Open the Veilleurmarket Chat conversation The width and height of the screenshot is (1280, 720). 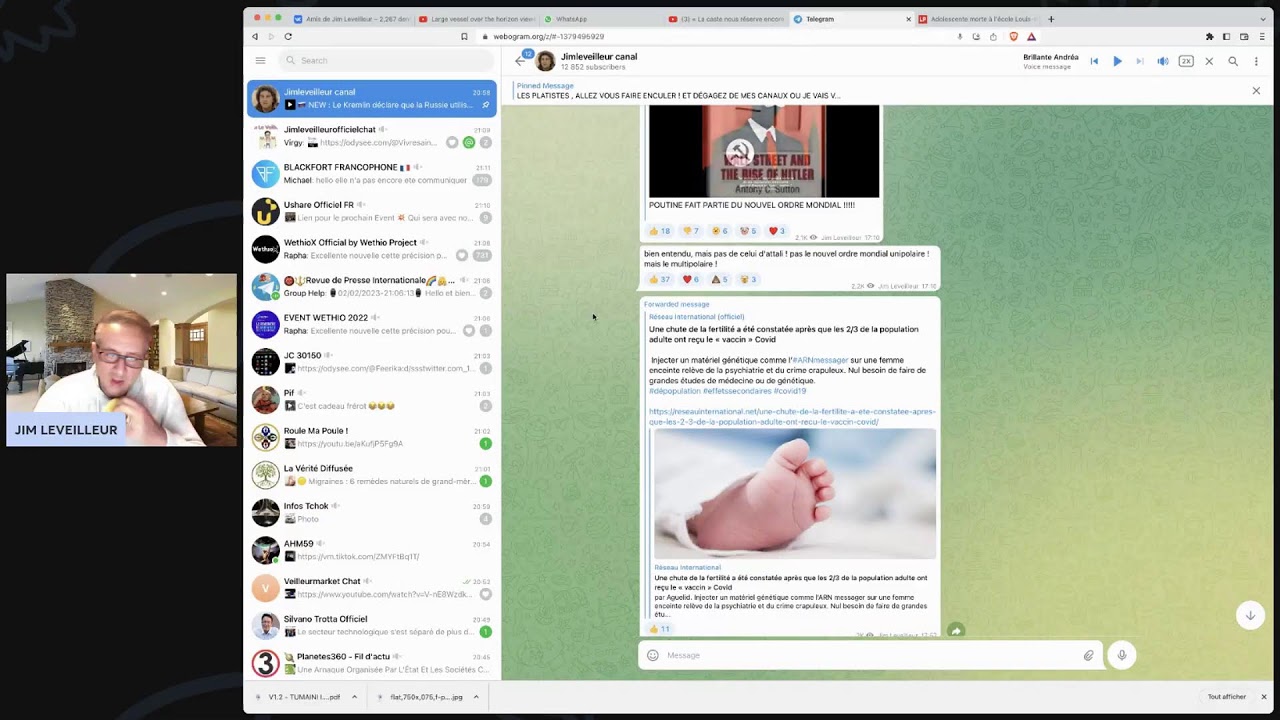click(x=371, y=588)
